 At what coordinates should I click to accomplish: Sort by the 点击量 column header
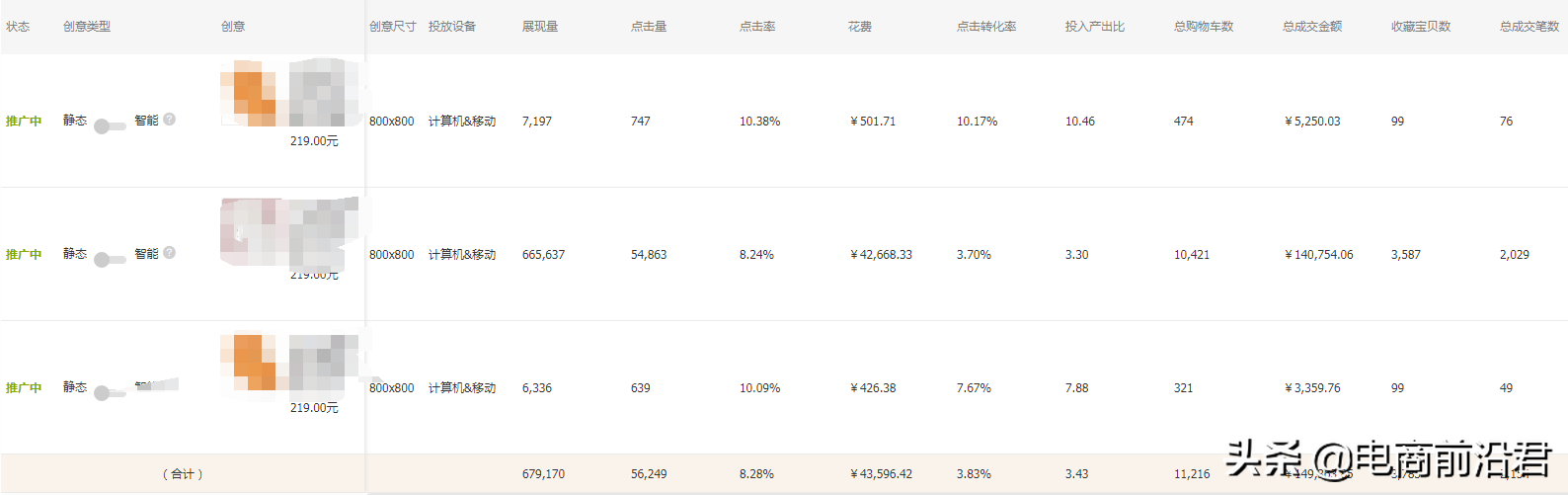649,27
